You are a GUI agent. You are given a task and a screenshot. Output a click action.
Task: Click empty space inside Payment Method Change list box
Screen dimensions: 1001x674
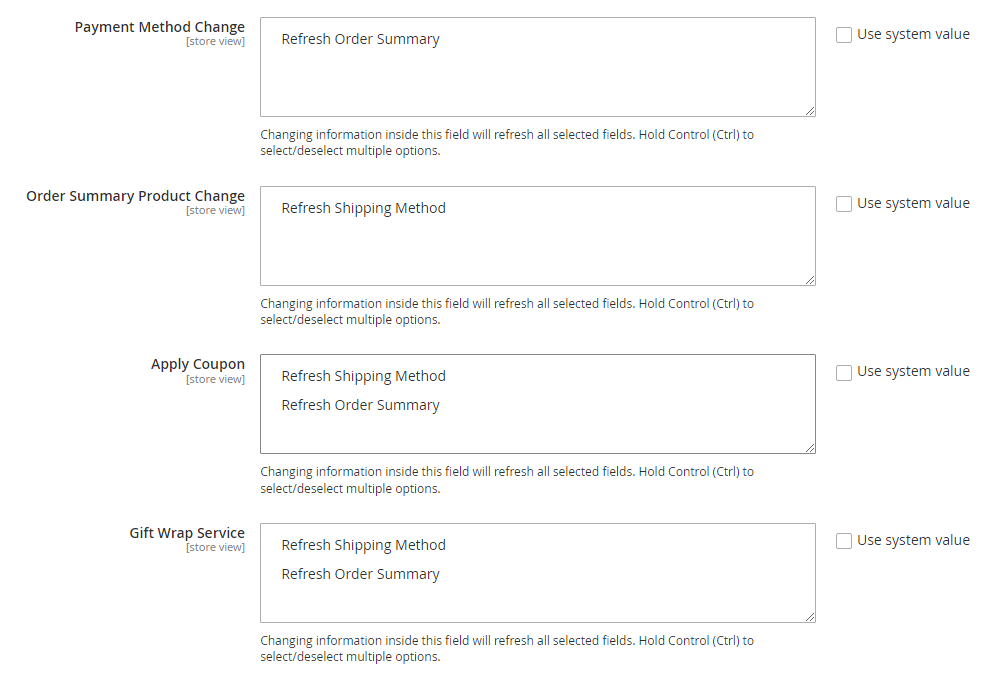[x=537, y=85]
